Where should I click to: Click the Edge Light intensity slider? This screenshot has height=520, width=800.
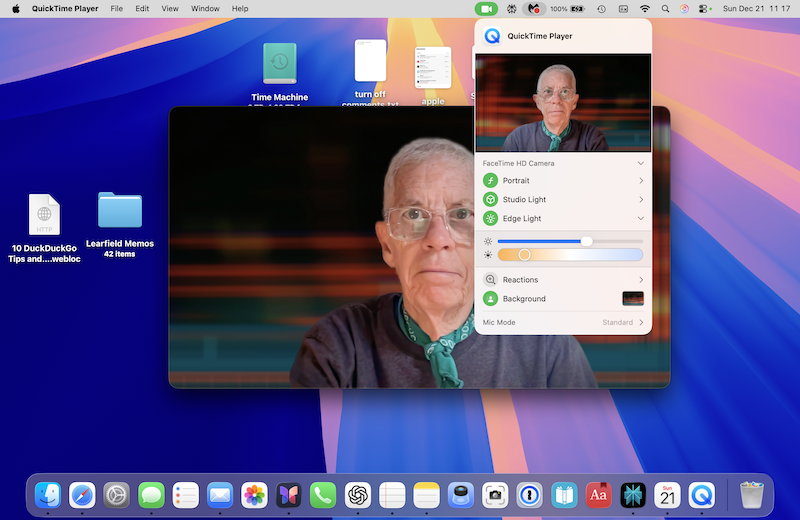[587, 241]
